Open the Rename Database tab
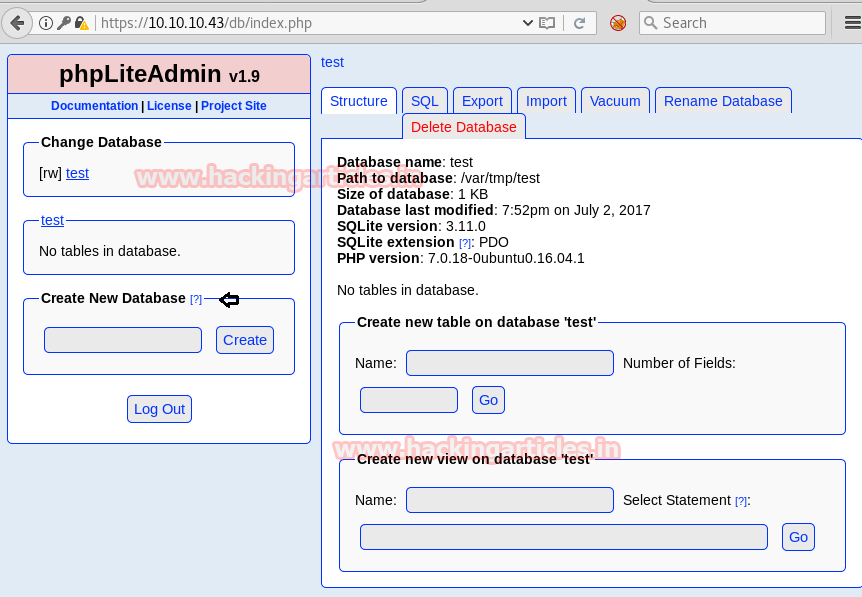Screen dimensions: 862x597 (723, 101)
